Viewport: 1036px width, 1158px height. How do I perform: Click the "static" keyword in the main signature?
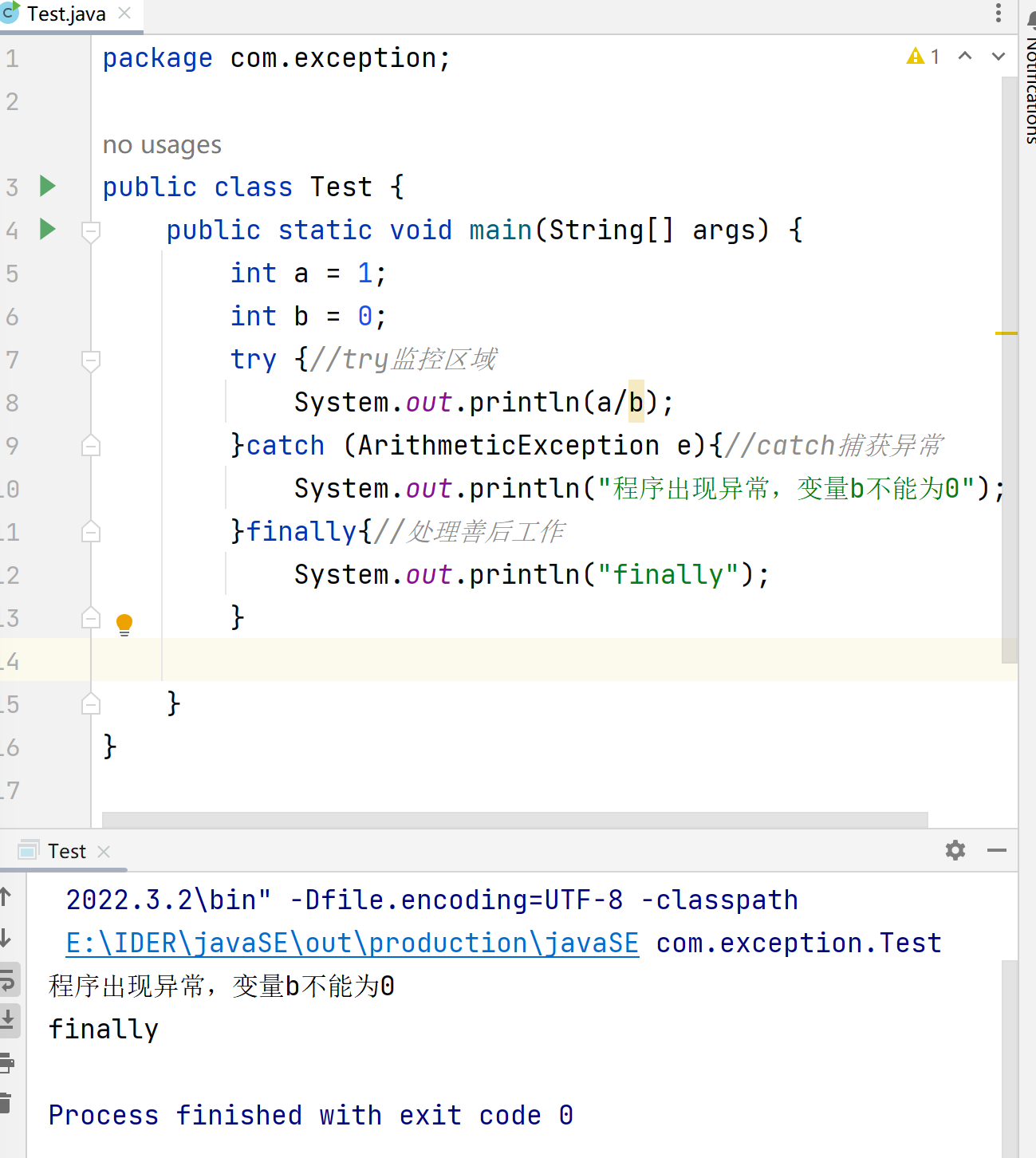click(325, 230)
